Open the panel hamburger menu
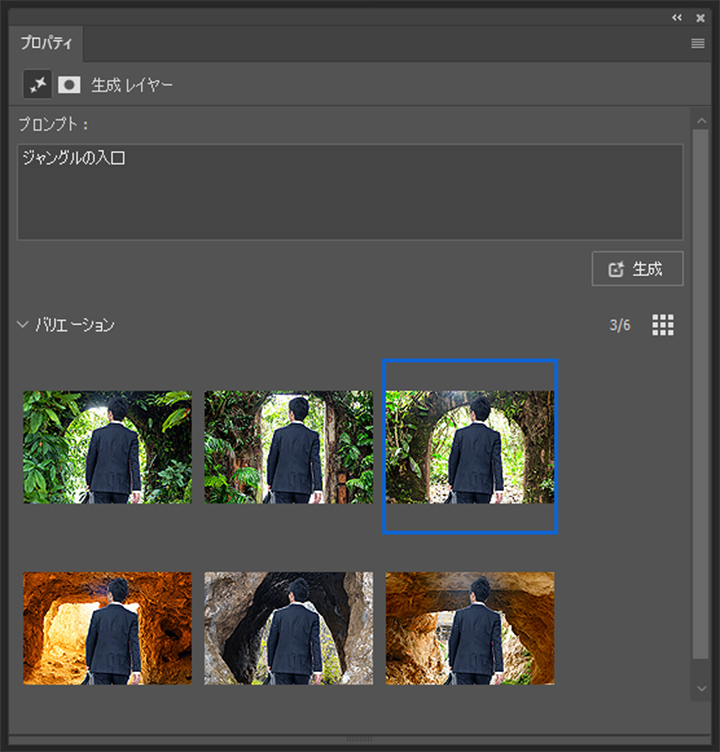 698,44
